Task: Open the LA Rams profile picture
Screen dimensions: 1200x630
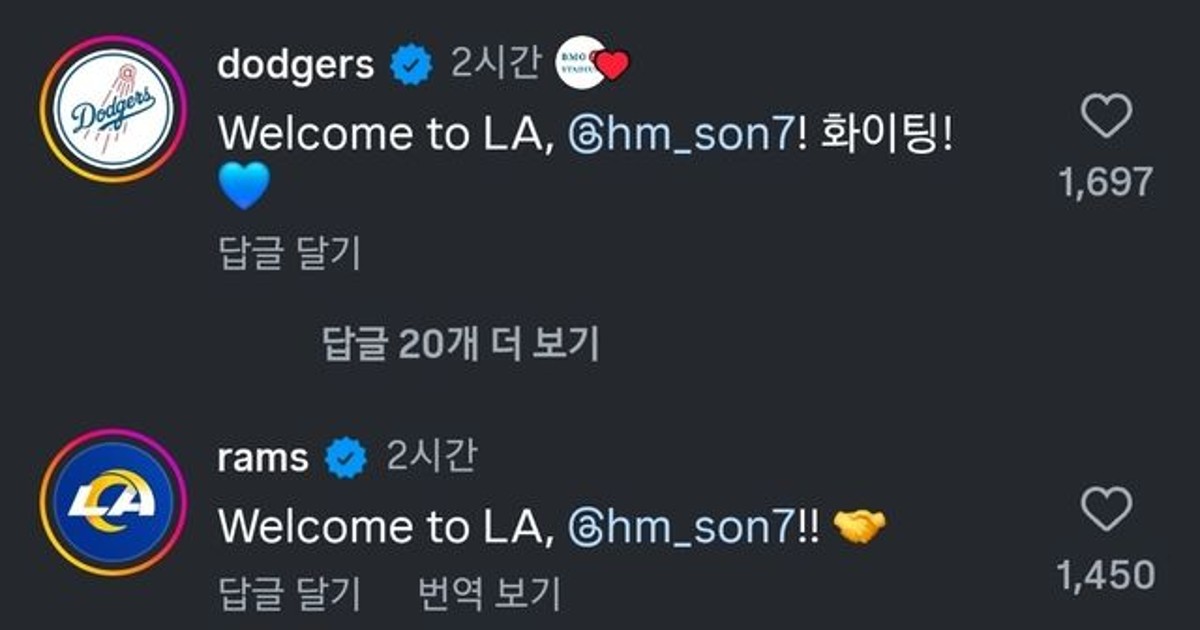Action: (112, 502)
